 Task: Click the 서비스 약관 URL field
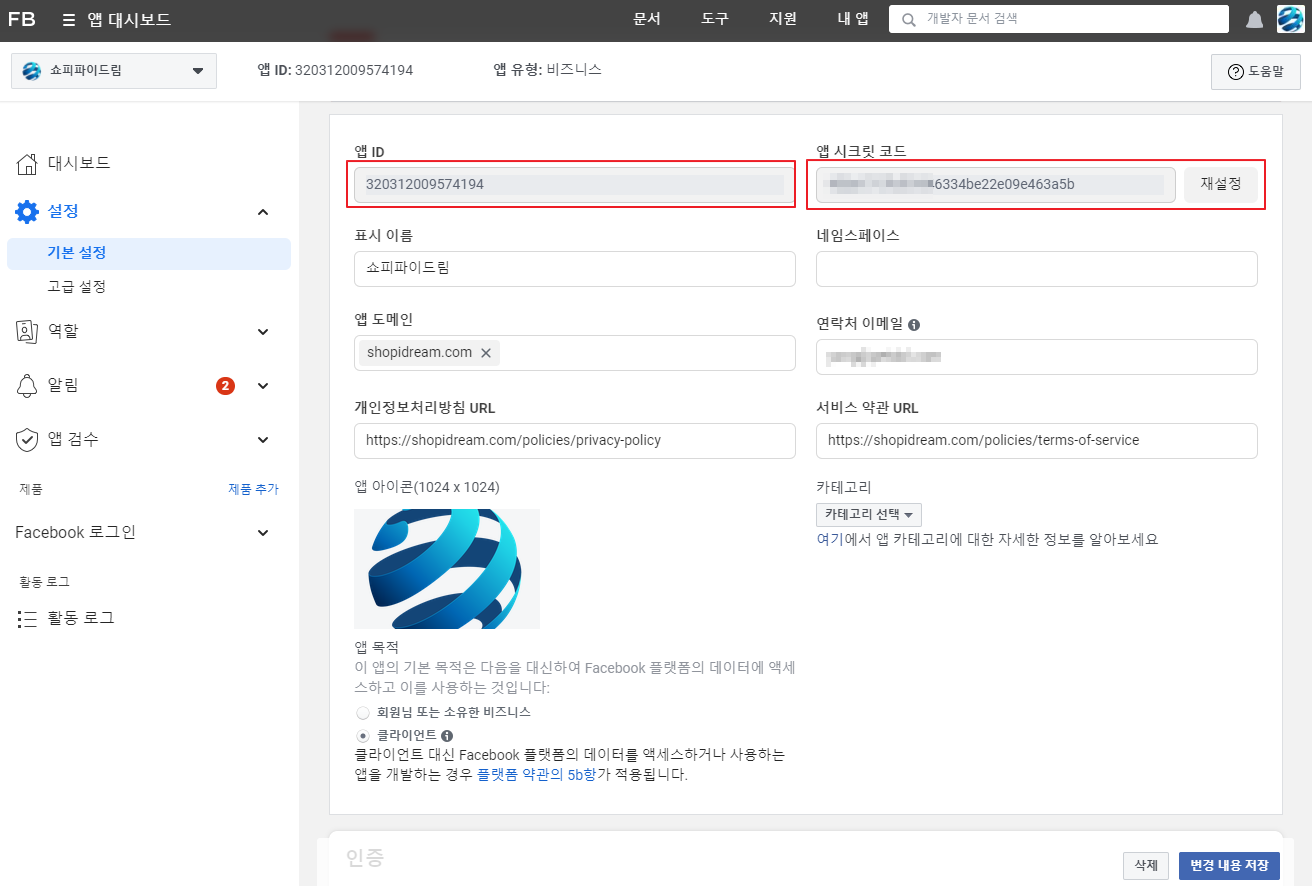[x=1037, y=441]
